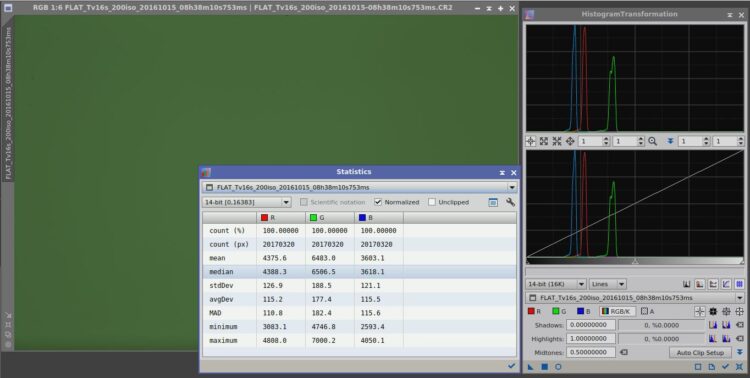Click the reset icon in HistogramTransformation bottom bar
This screenshot has height=378, width=750.
739,367
